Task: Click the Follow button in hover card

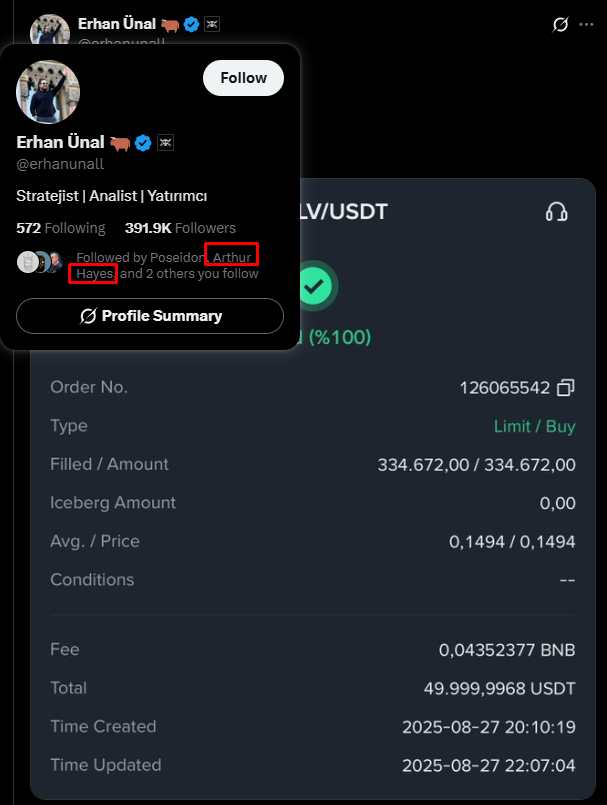Action: point(243,78)
